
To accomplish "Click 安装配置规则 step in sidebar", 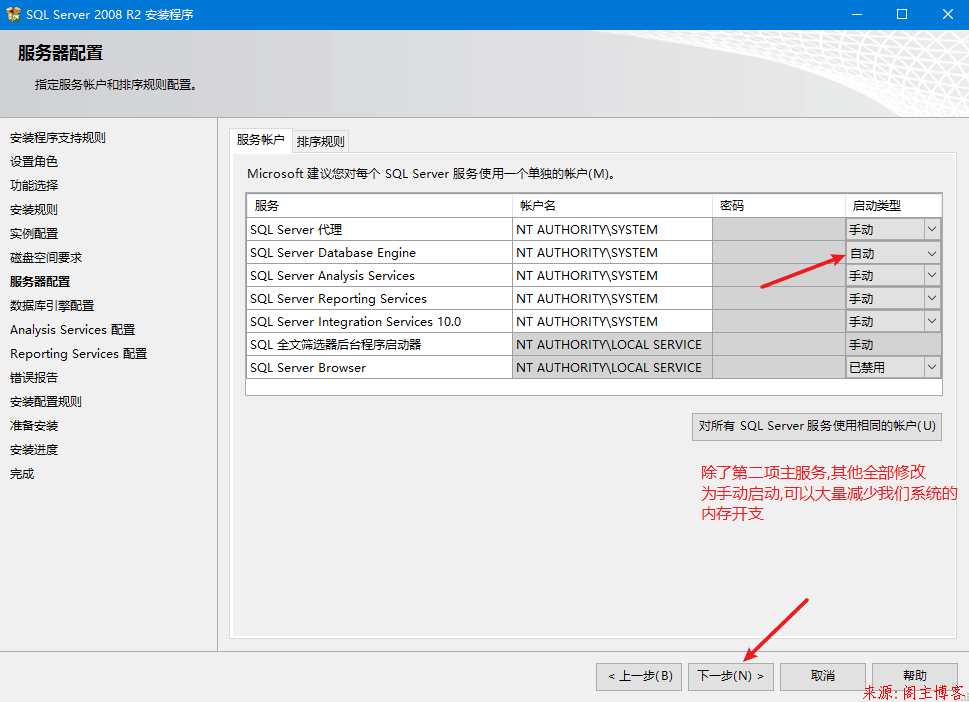I will (46, 402).
